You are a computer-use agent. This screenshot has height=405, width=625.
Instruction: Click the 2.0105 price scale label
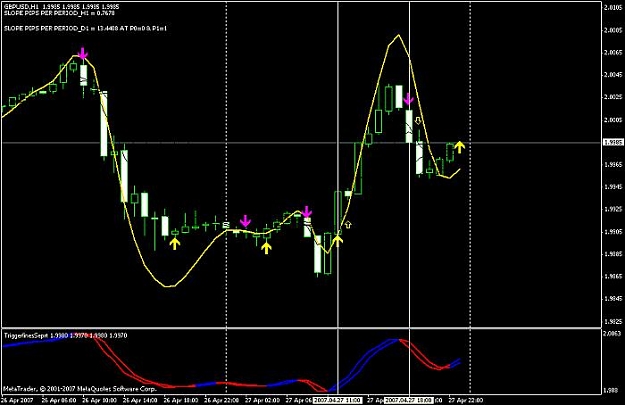click(613, 8)
